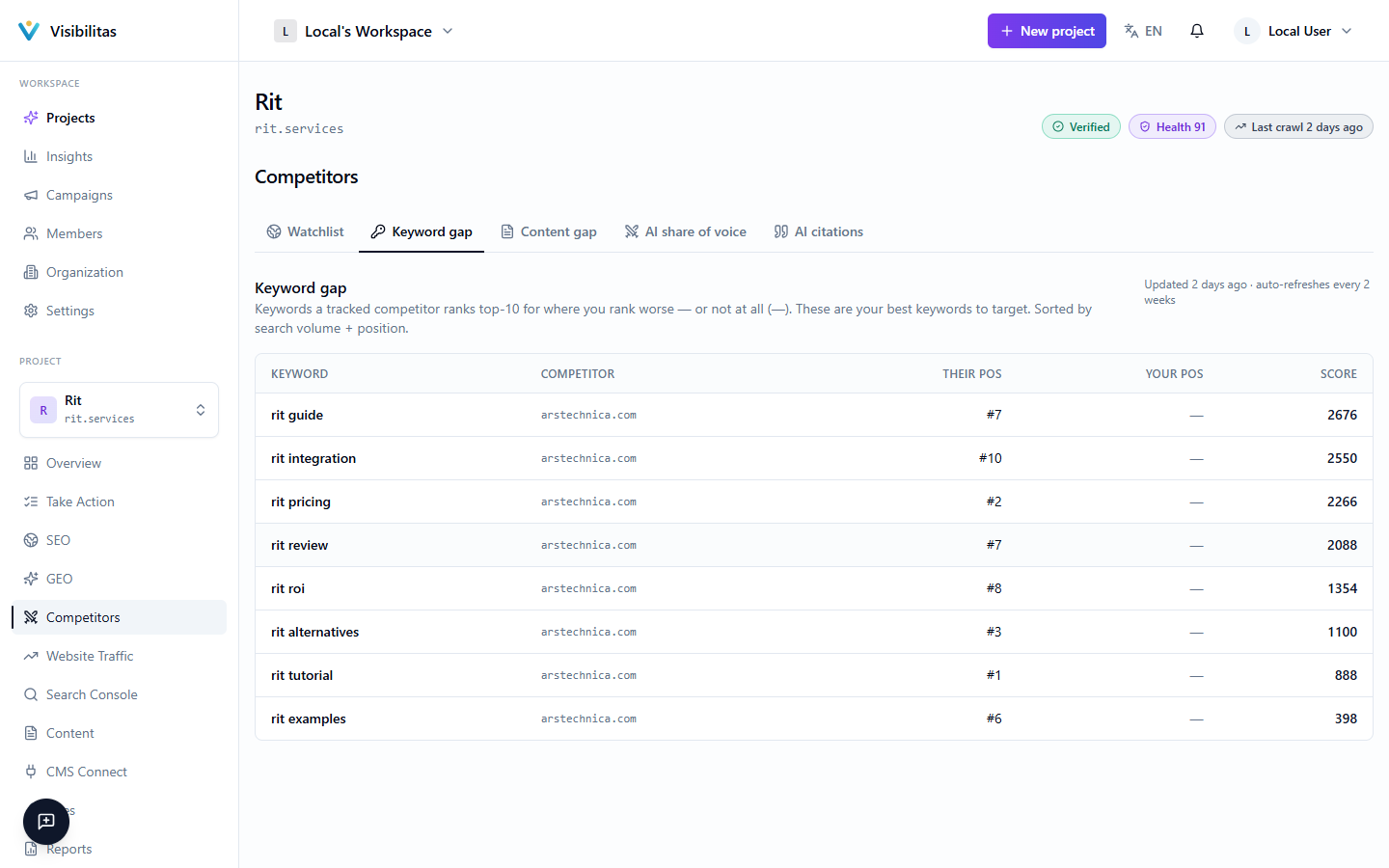Click score 2676
1389x868 pixels.
[1342, 415]
